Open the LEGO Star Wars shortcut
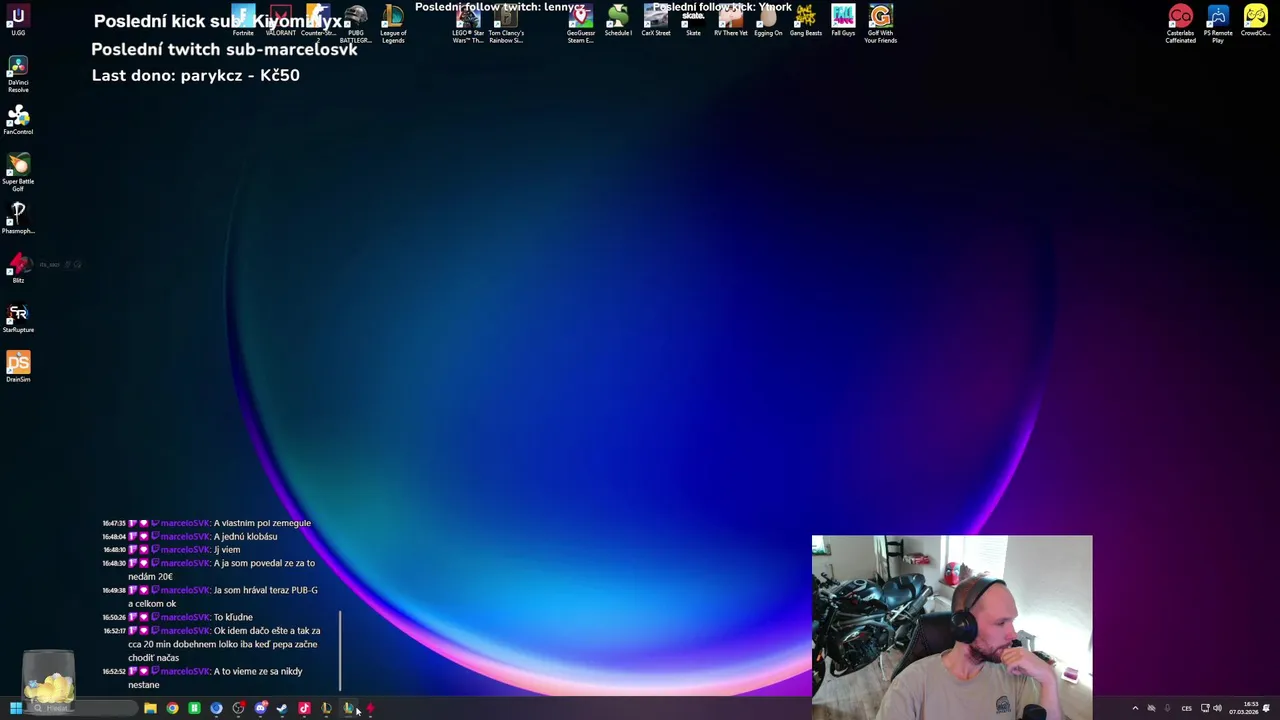This screenshot has height=720, width=1280. click(x=468, y=23)
